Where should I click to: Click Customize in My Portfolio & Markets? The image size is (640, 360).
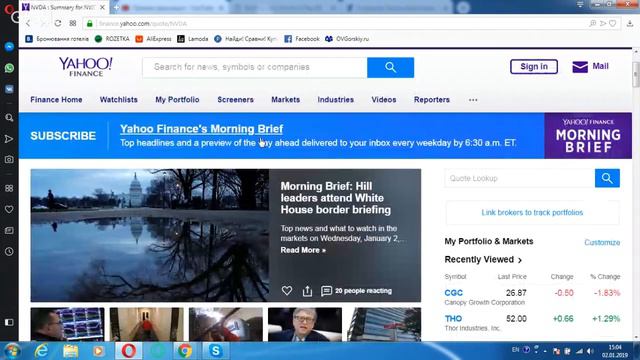[602, 242]
